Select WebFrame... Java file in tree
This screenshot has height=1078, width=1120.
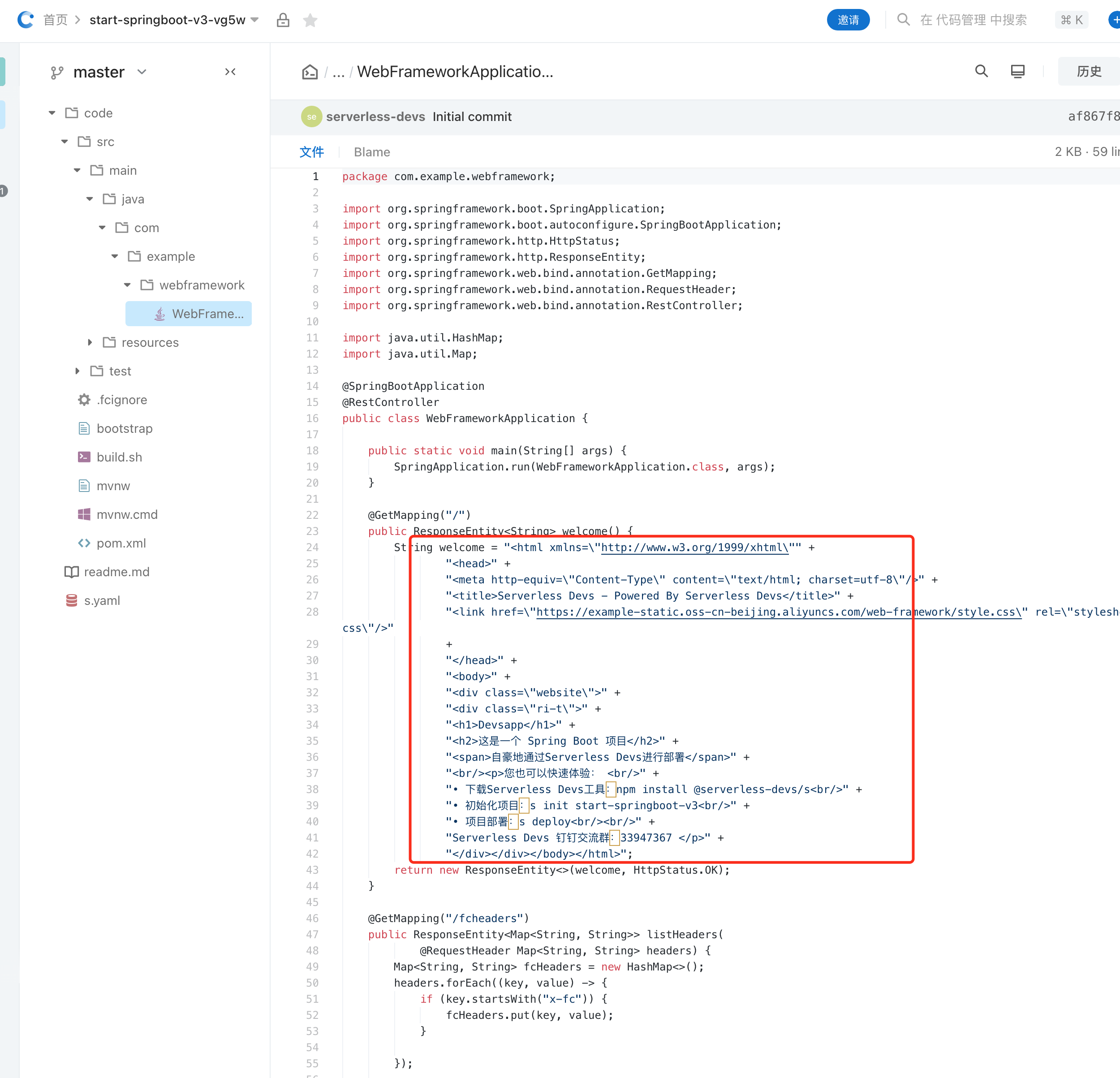[x=189, y=314]
